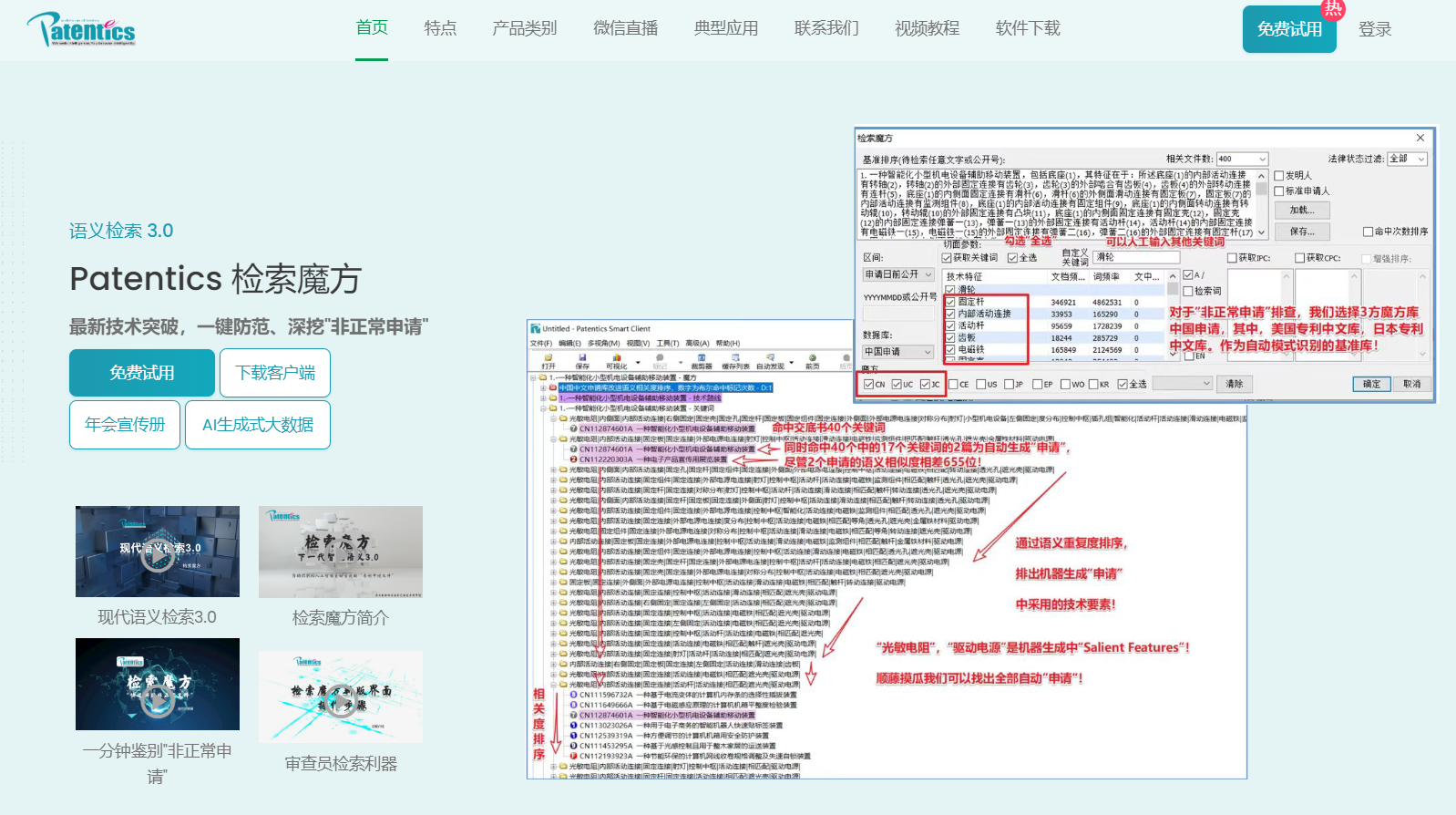Expand 中国中文申请库改进语义相关度排序 tree node

[543, 387]
